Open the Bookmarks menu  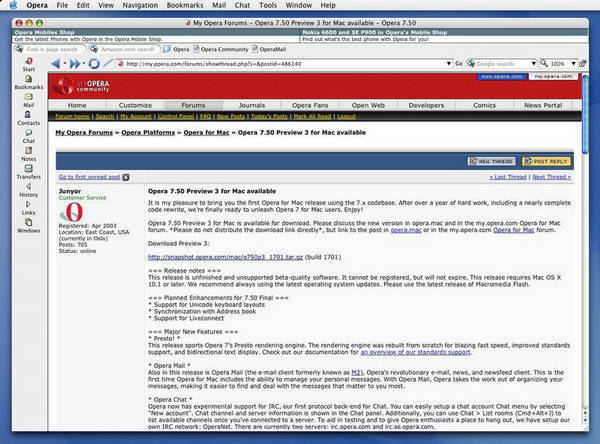(185, 5)
